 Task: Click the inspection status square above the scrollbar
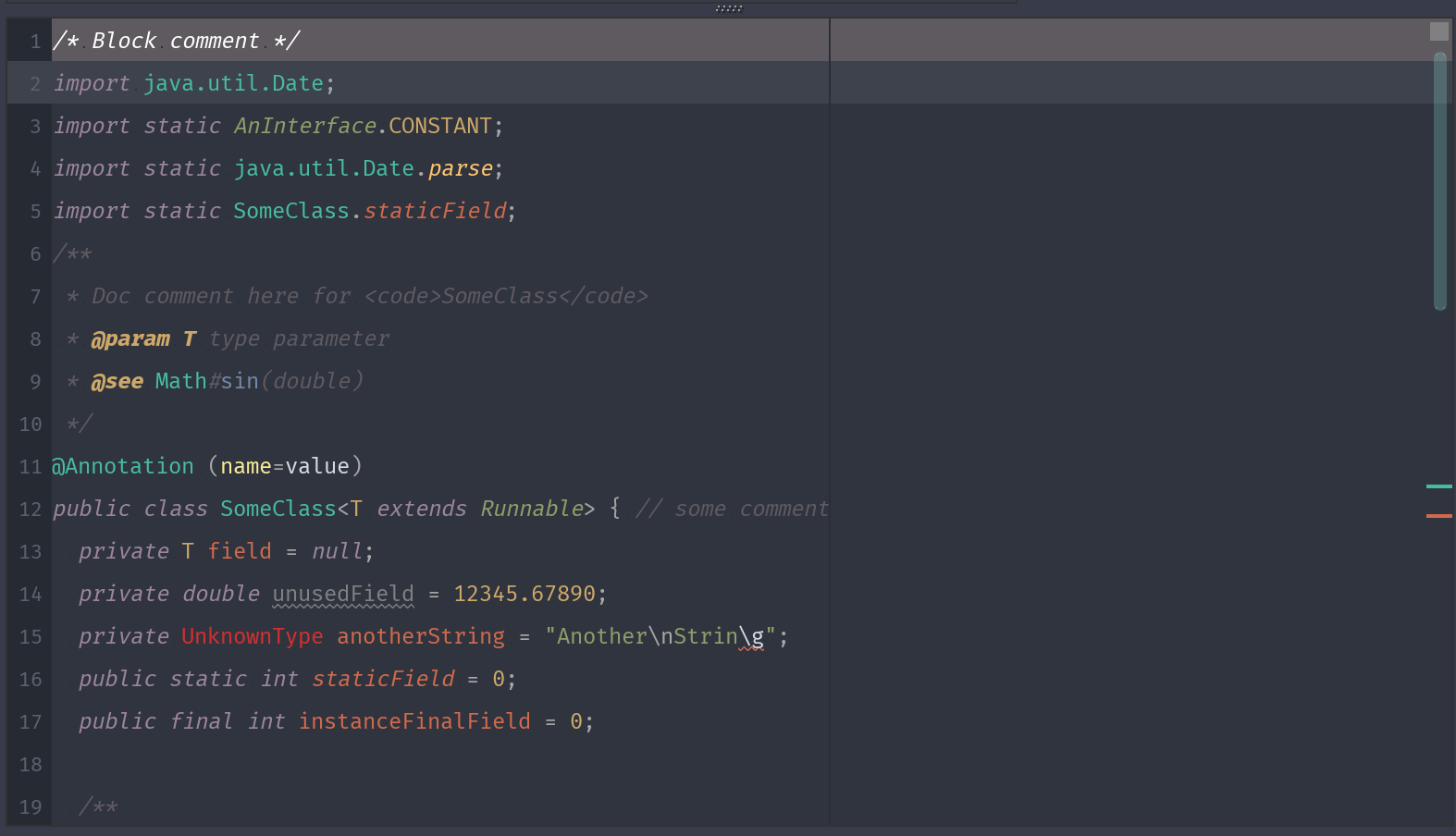pyautogui.click(x=1439, y=31)
